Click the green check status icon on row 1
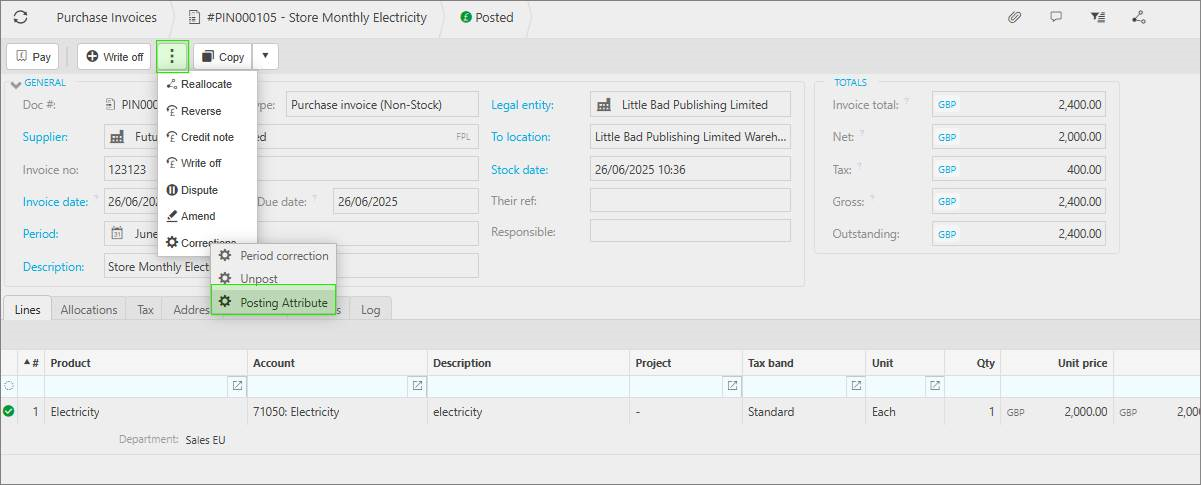Image resolution: width=1201 pixels, height=485 pixels. pos(9,411)
